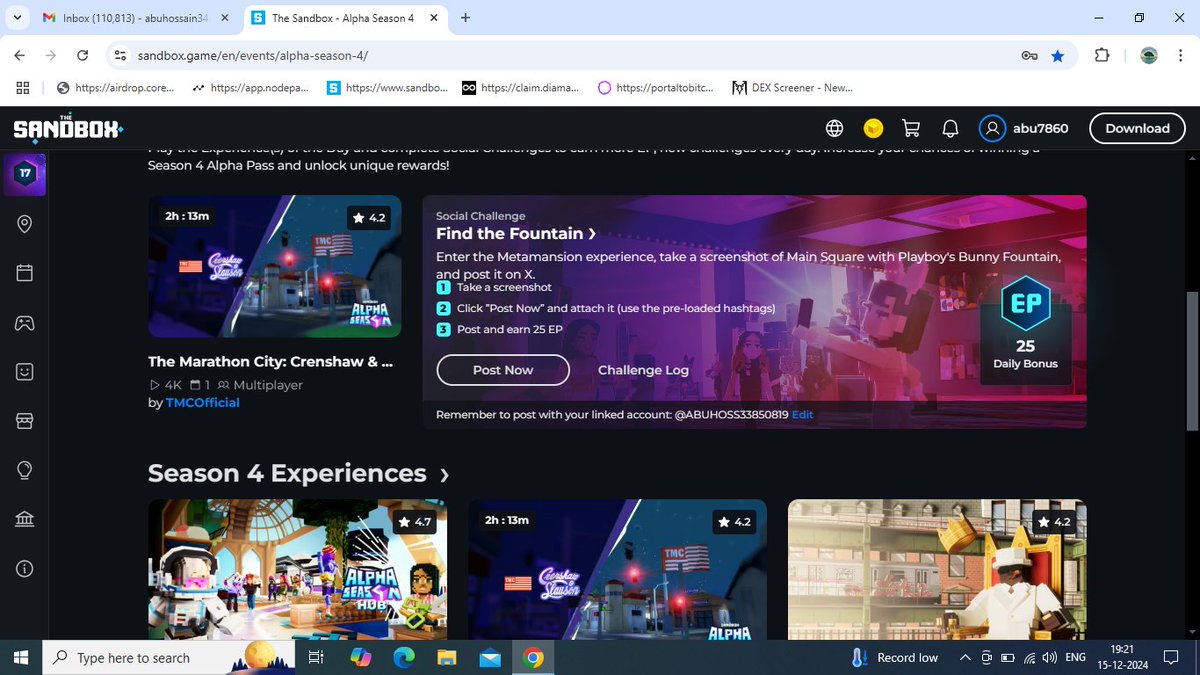Open the language globe selector
The height and width of the screenshot is (675, 1200).
point(834,128)
